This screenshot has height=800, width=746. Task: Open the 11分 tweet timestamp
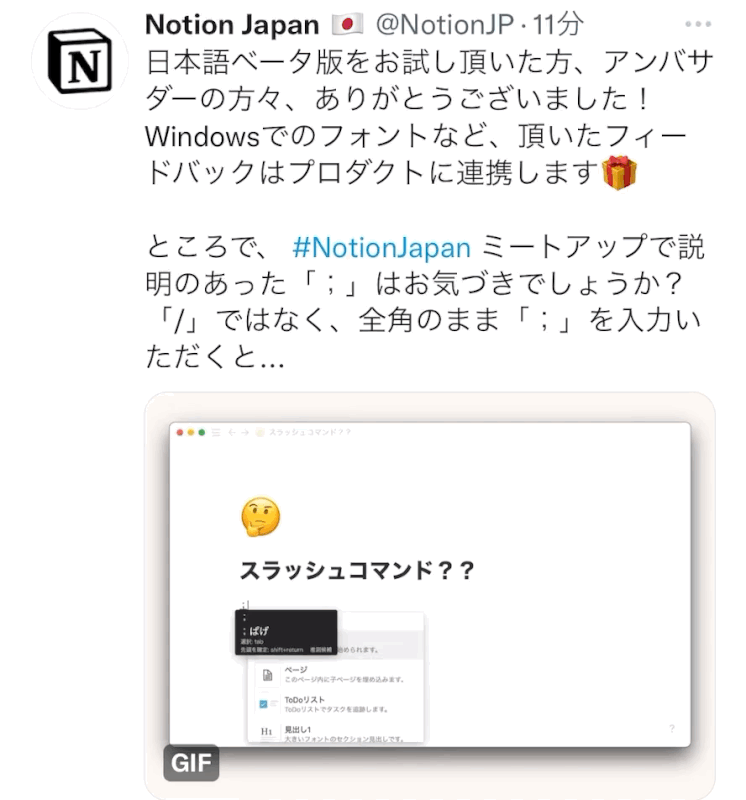(558, 24)
